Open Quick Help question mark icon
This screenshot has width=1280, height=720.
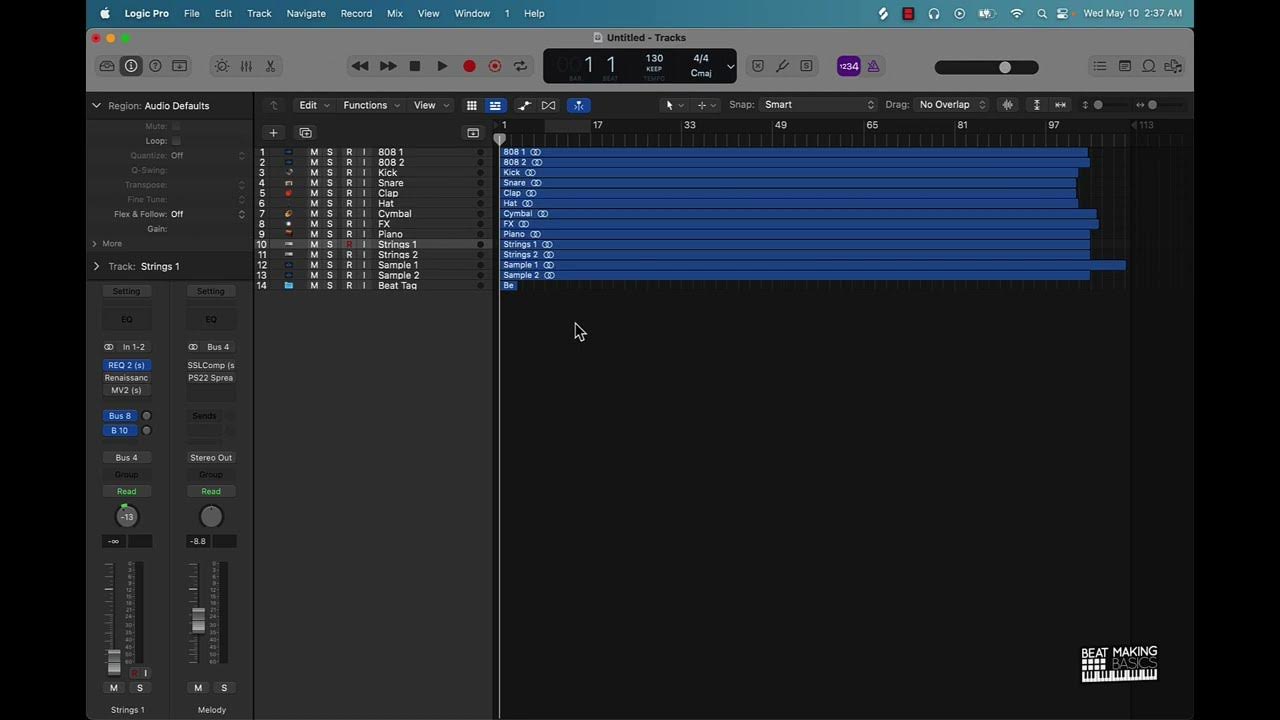(155, 66)
